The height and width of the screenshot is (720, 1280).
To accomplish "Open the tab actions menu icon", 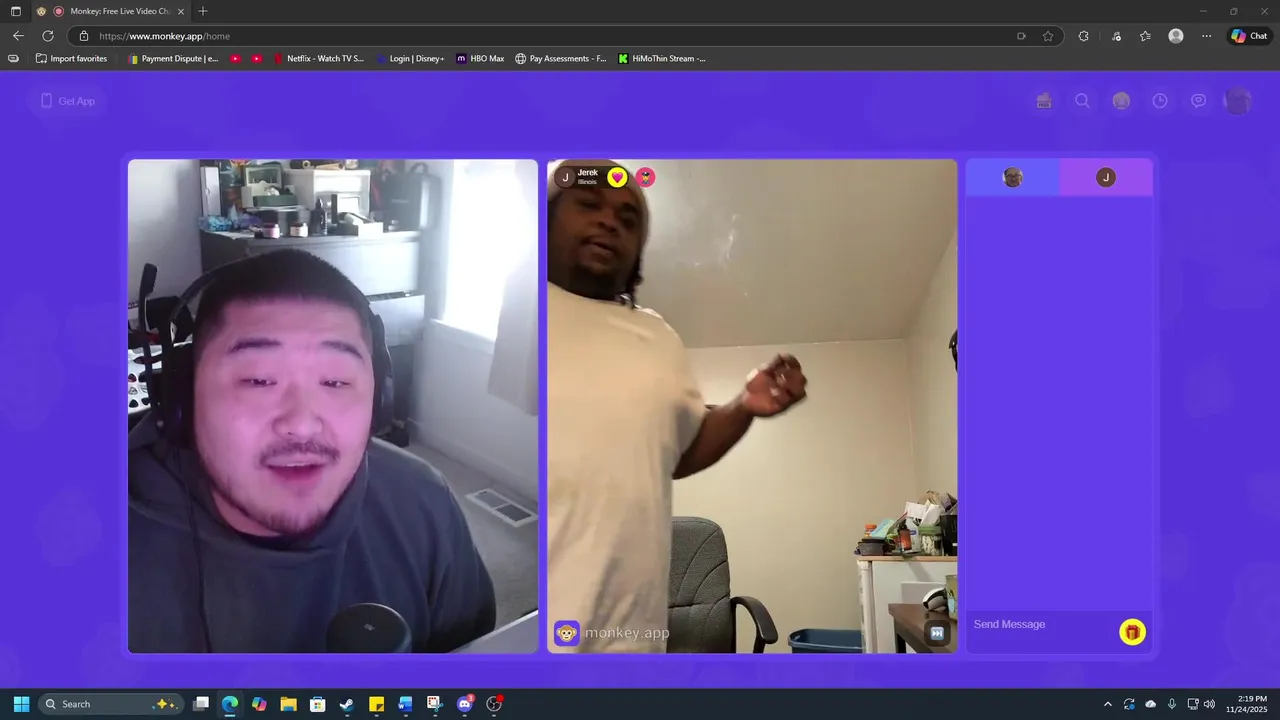I will 15,11.
